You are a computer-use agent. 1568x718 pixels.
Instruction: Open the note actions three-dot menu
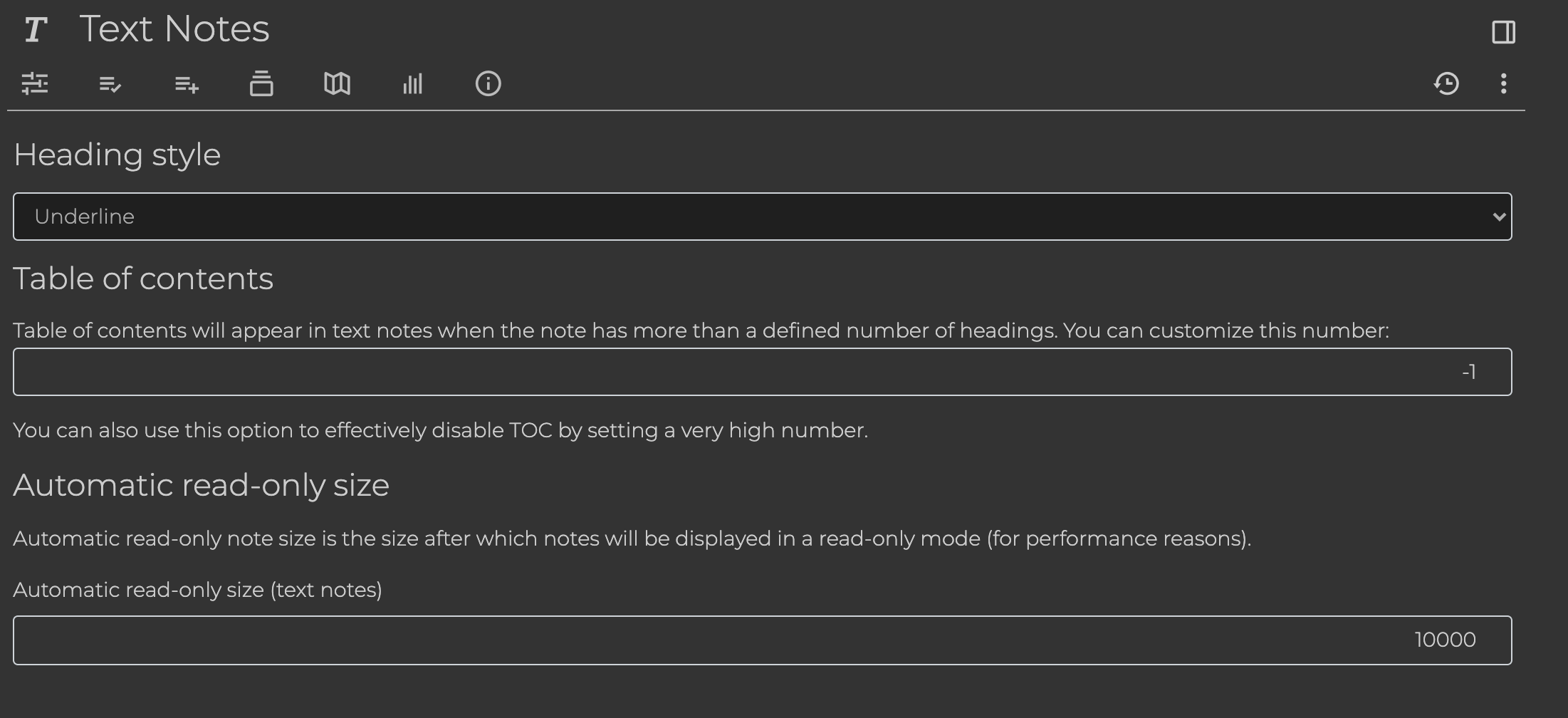[x=1504, y=83]
